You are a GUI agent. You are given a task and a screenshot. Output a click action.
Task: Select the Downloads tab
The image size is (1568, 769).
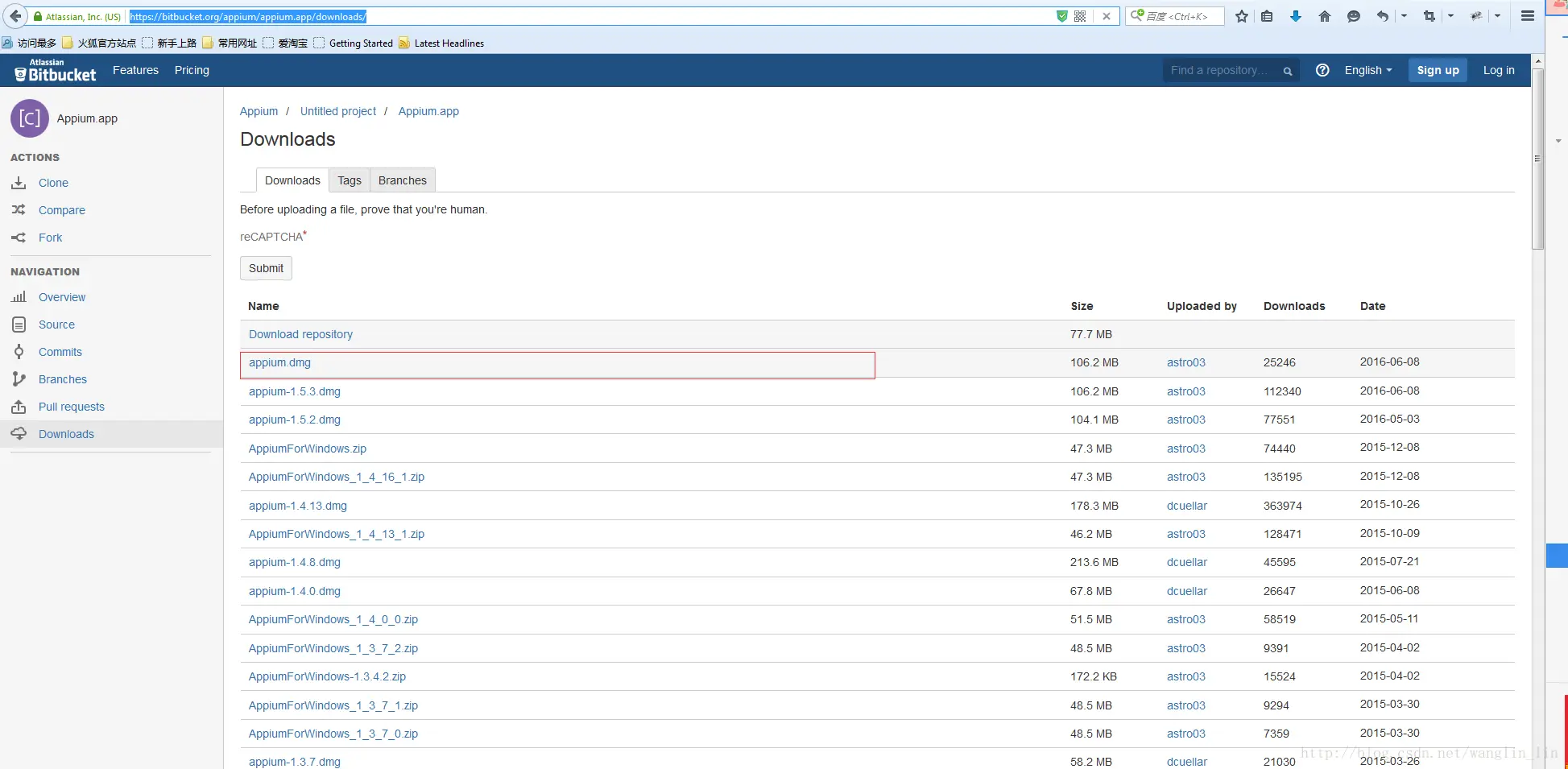coord(292,180)
